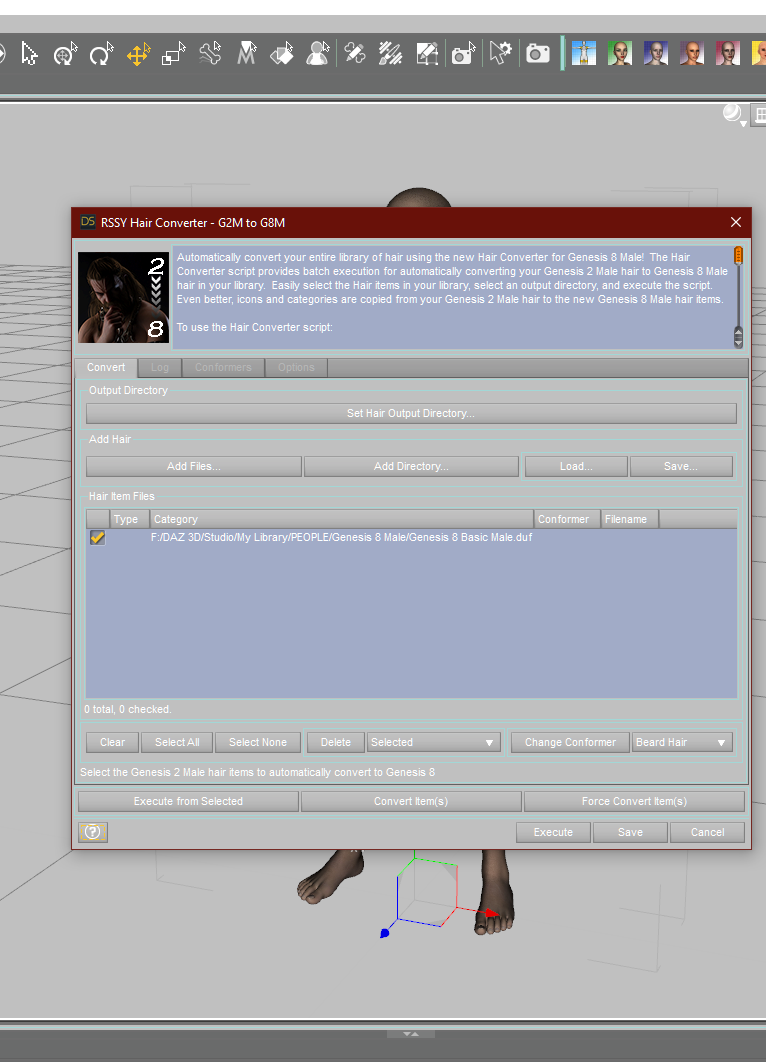Viewport: 766px width, 1062px height.
Task: Open the Options tab
Action: (296, 367)
